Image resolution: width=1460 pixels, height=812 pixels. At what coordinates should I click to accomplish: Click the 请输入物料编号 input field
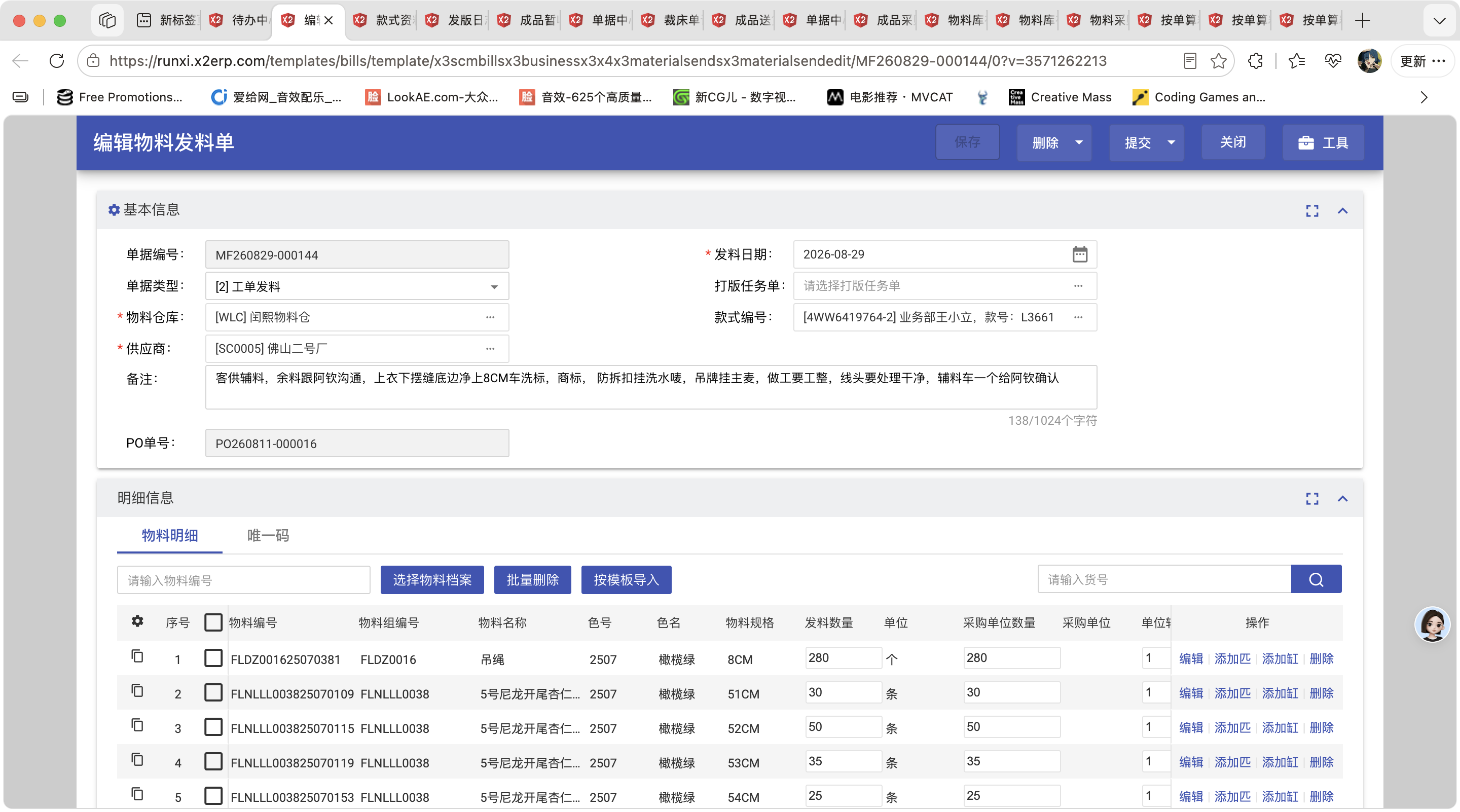click(244, 580)
